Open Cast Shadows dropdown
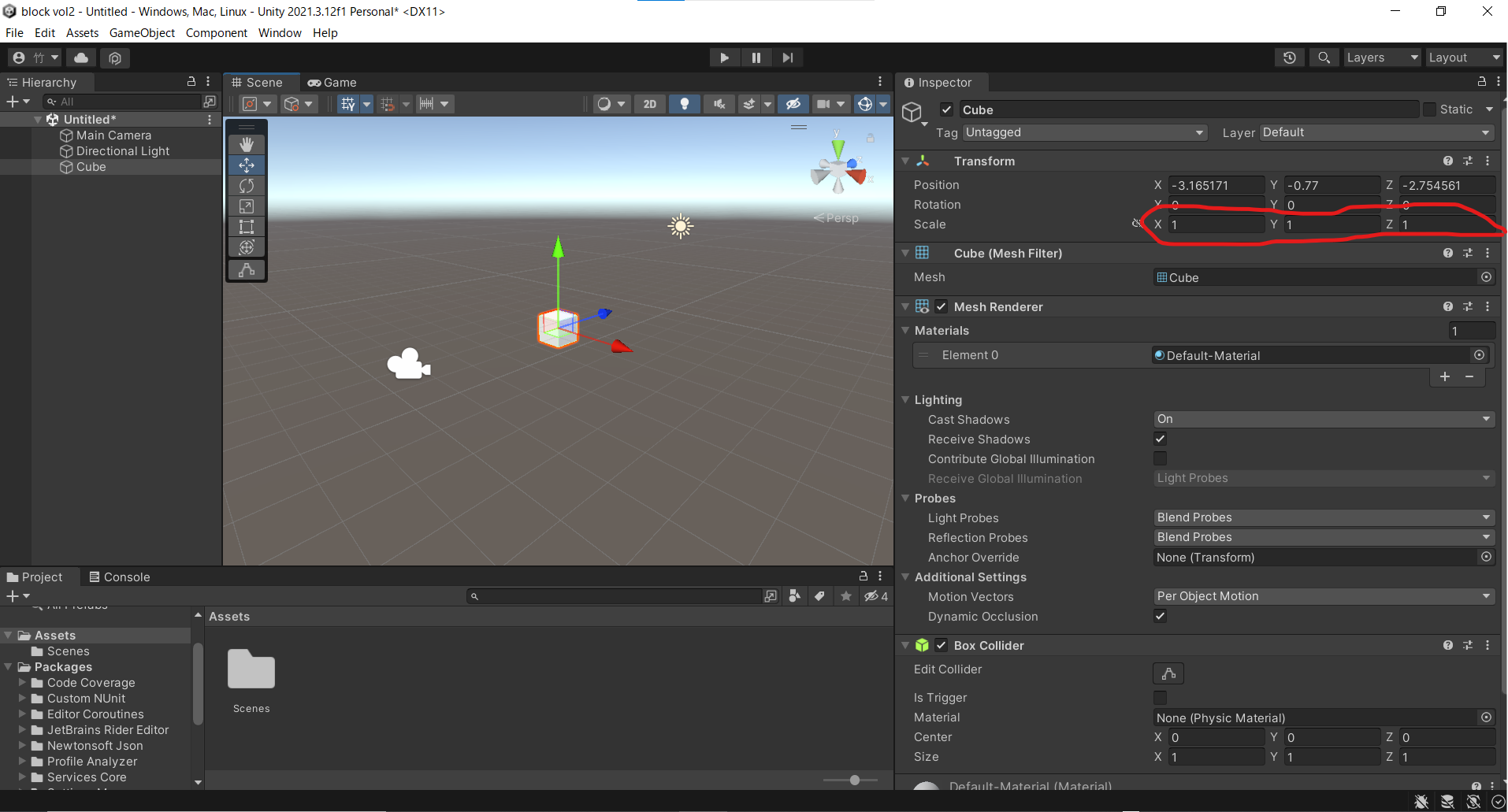The height and width of the screenshot is (812, 1508). click(1324, 419)
